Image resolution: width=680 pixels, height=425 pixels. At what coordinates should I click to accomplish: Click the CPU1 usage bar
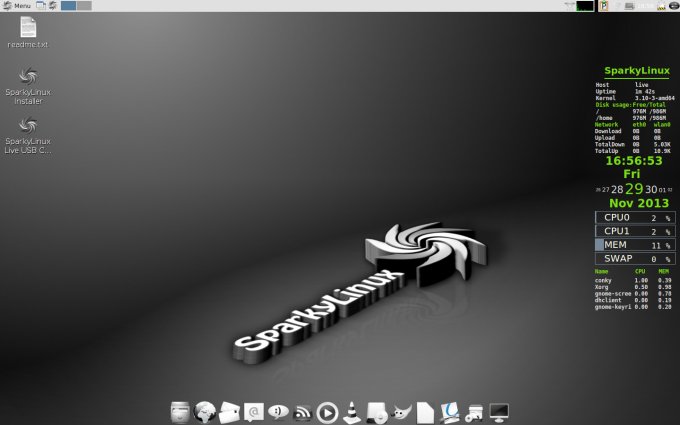click(635, 231)
